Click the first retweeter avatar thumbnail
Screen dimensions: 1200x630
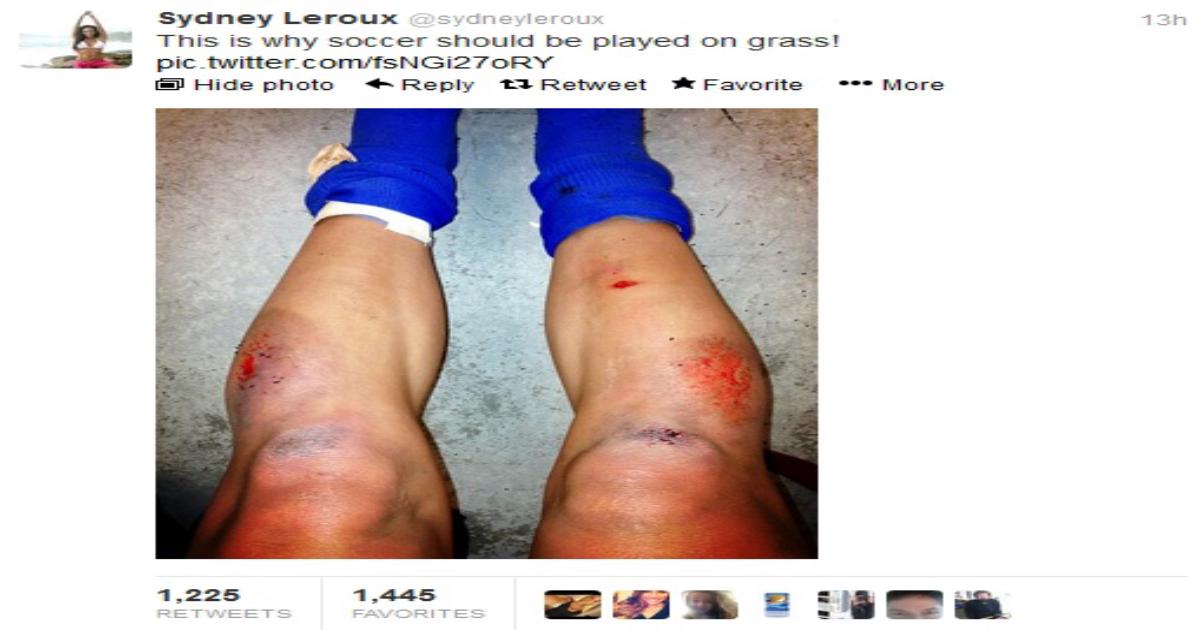coord(572,604)
